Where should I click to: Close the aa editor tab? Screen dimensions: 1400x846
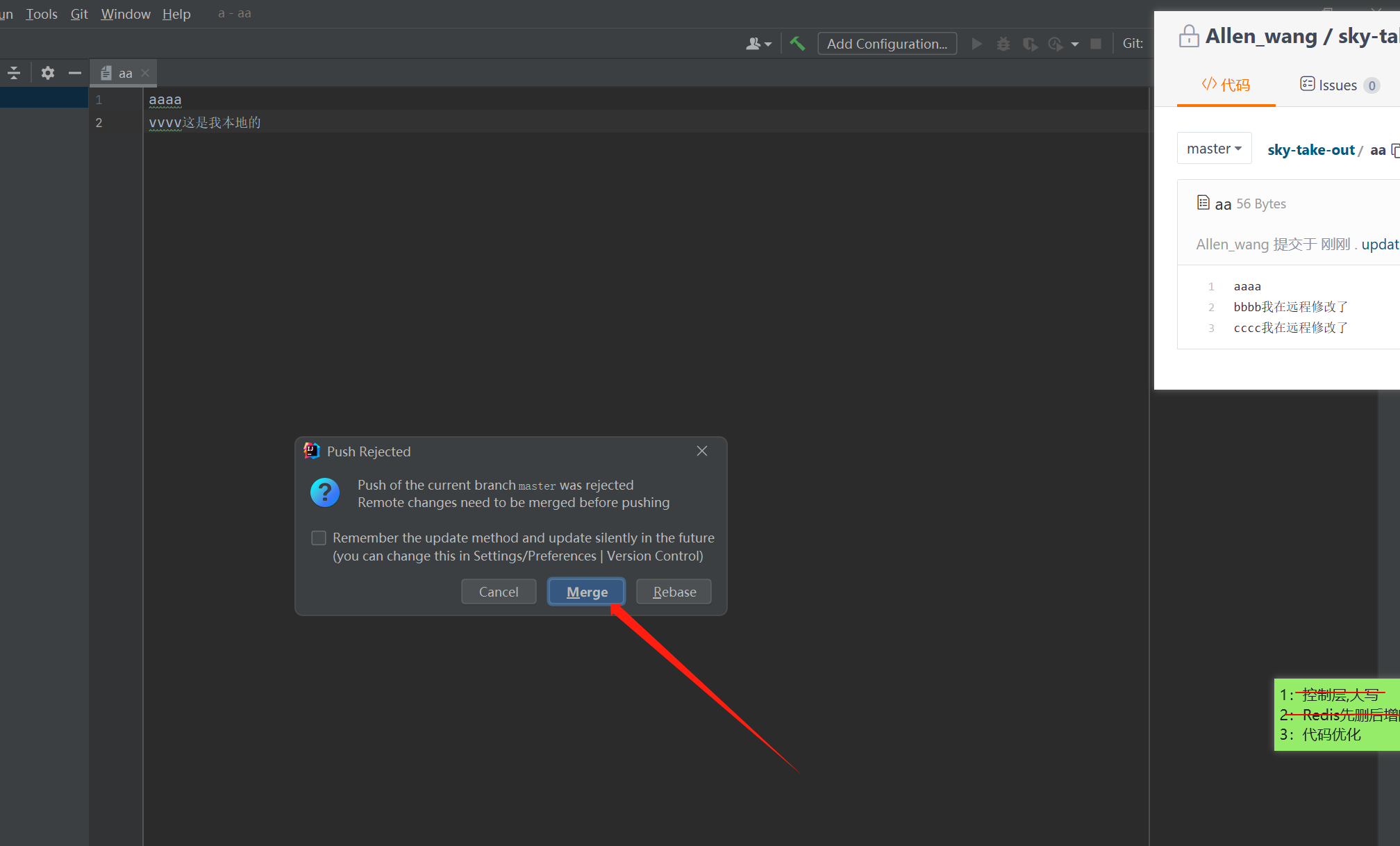pyautogui.click(x=145, y=73)
